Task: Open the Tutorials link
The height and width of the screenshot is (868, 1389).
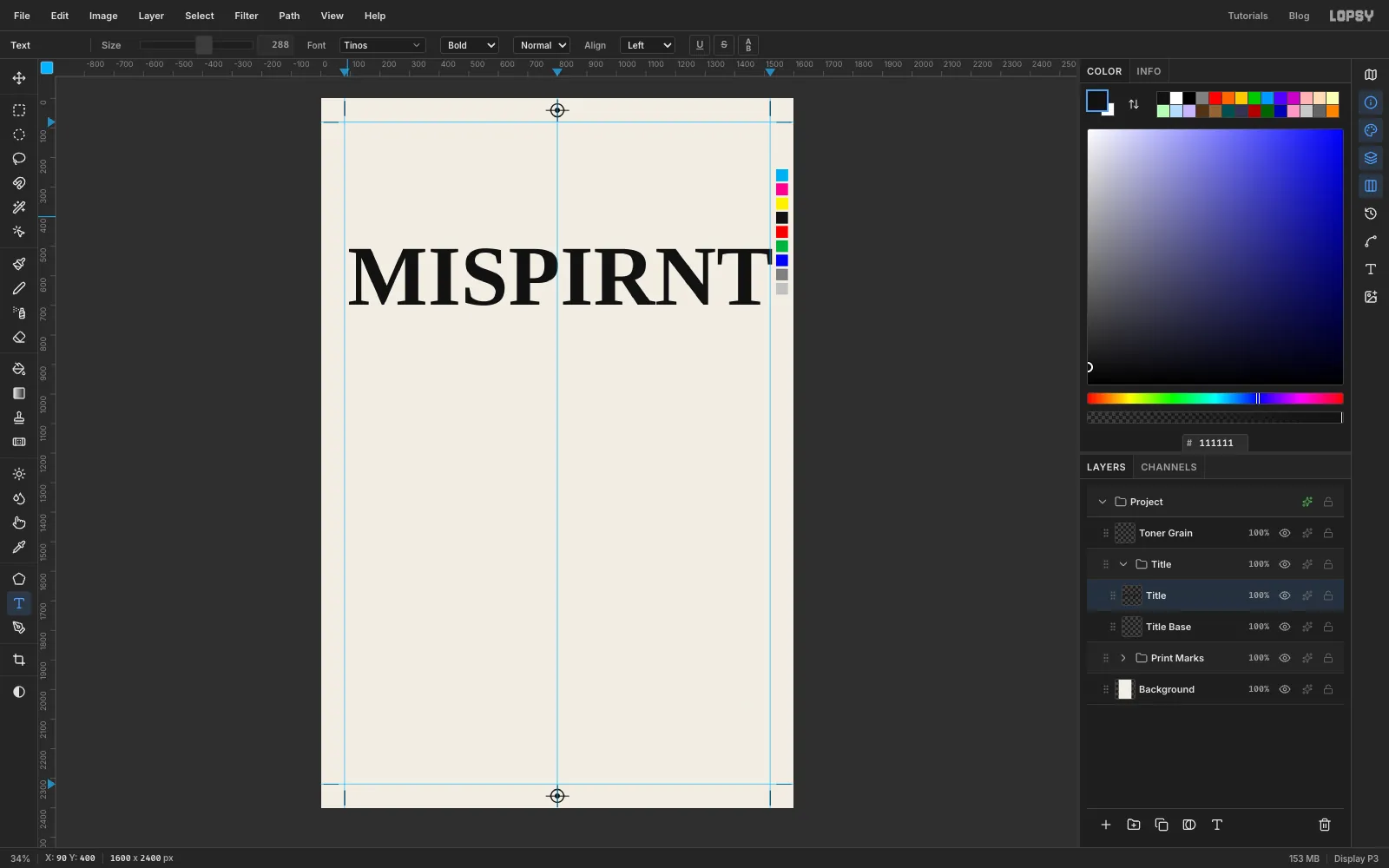Action: coord(1247,16)
